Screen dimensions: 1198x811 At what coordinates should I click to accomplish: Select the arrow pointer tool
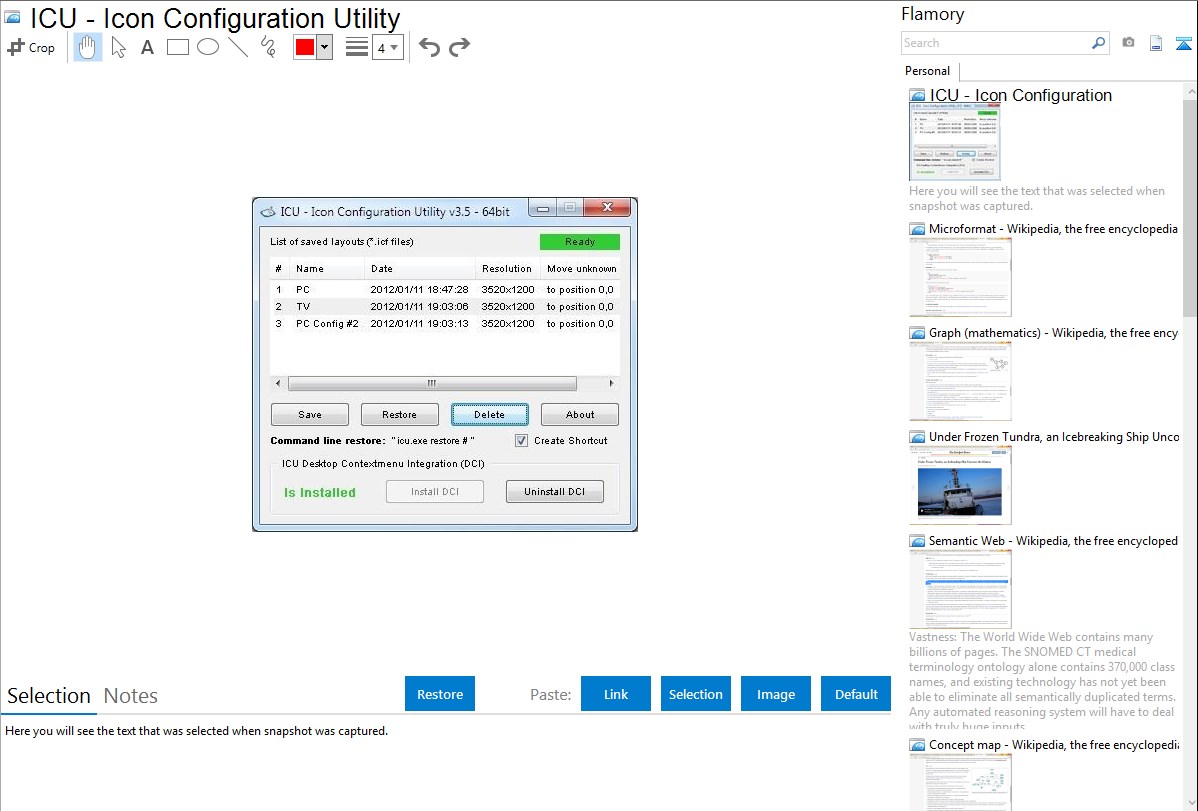point(118,47)
